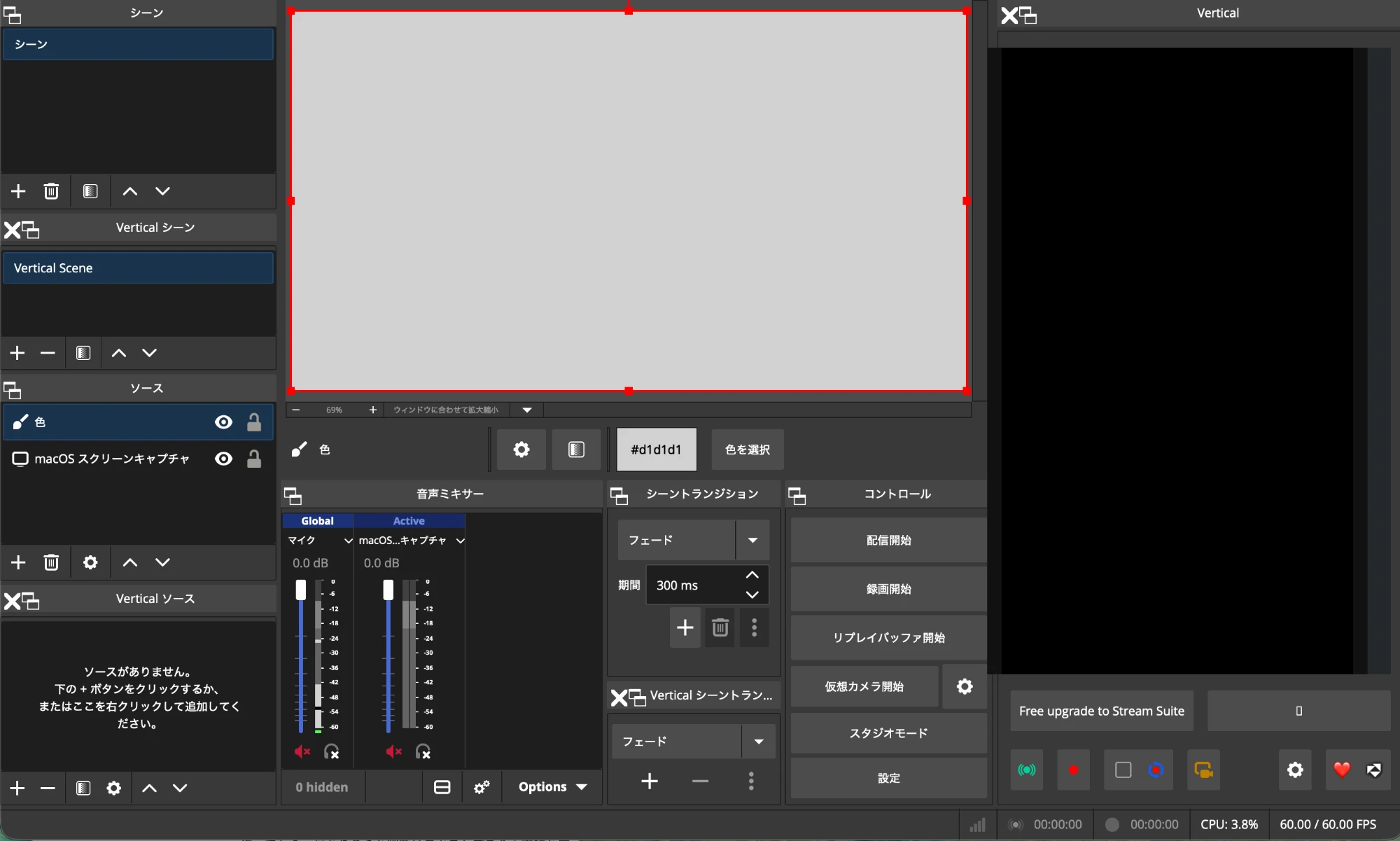
Task: Toggle audio mixer layout icon
Action: pyautogui.click(x=442, y=787)
